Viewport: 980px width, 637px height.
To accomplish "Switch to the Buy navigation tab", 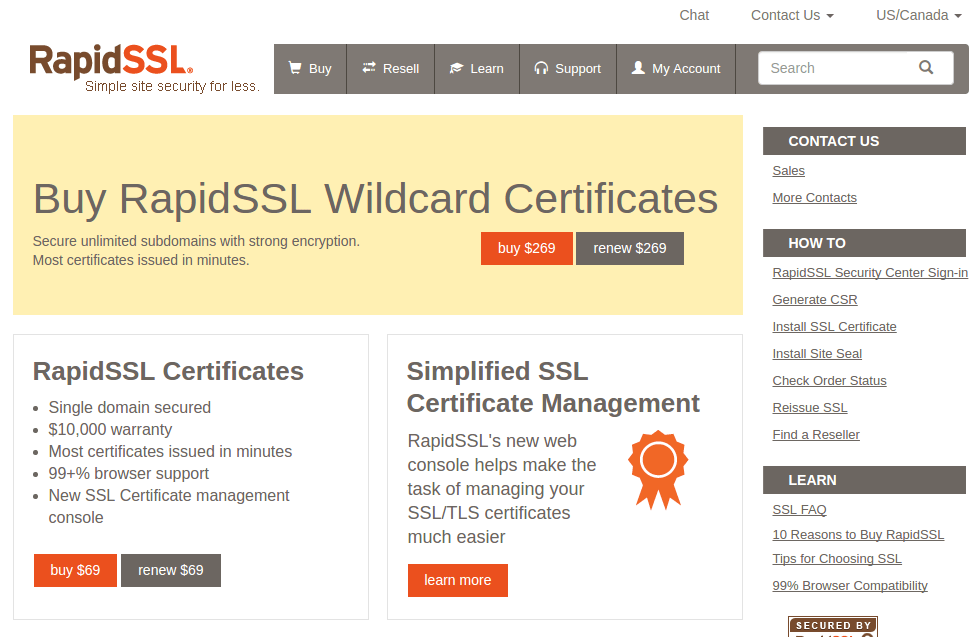I will point(310,68).
